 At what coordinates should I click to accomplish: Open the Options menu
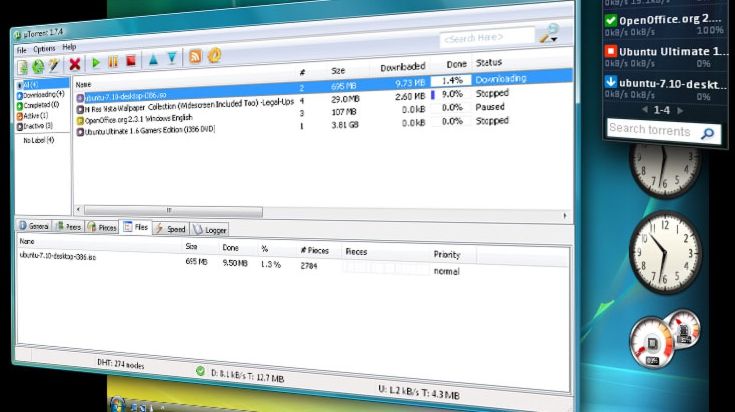click(44, 48)
